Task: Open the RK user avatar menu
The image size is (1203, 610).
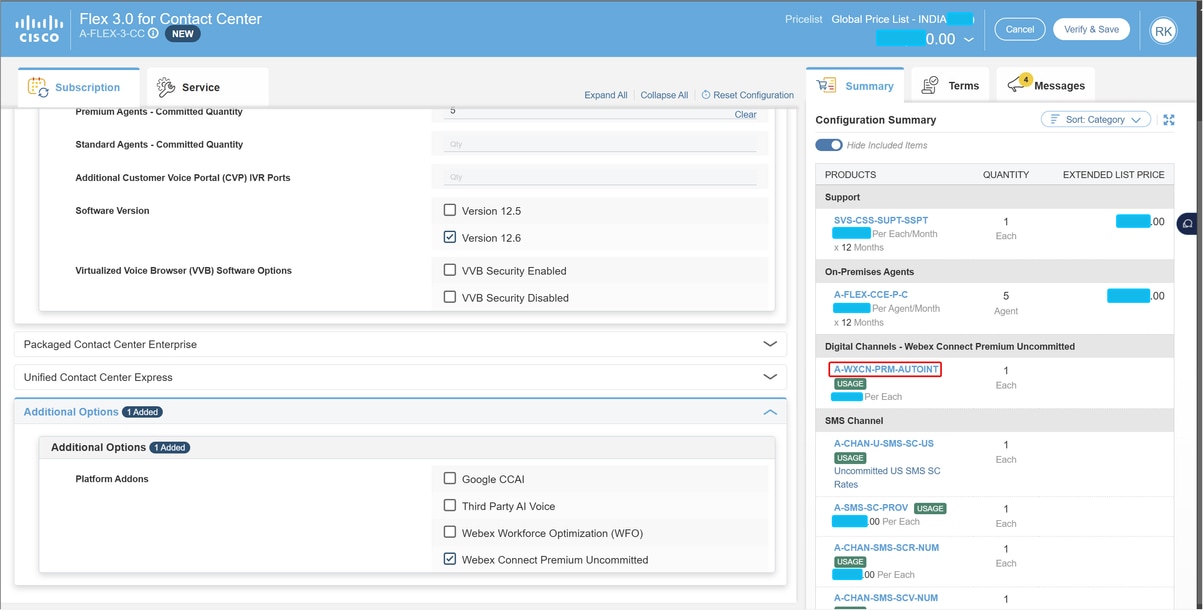Action: (x=1163, y=31)
